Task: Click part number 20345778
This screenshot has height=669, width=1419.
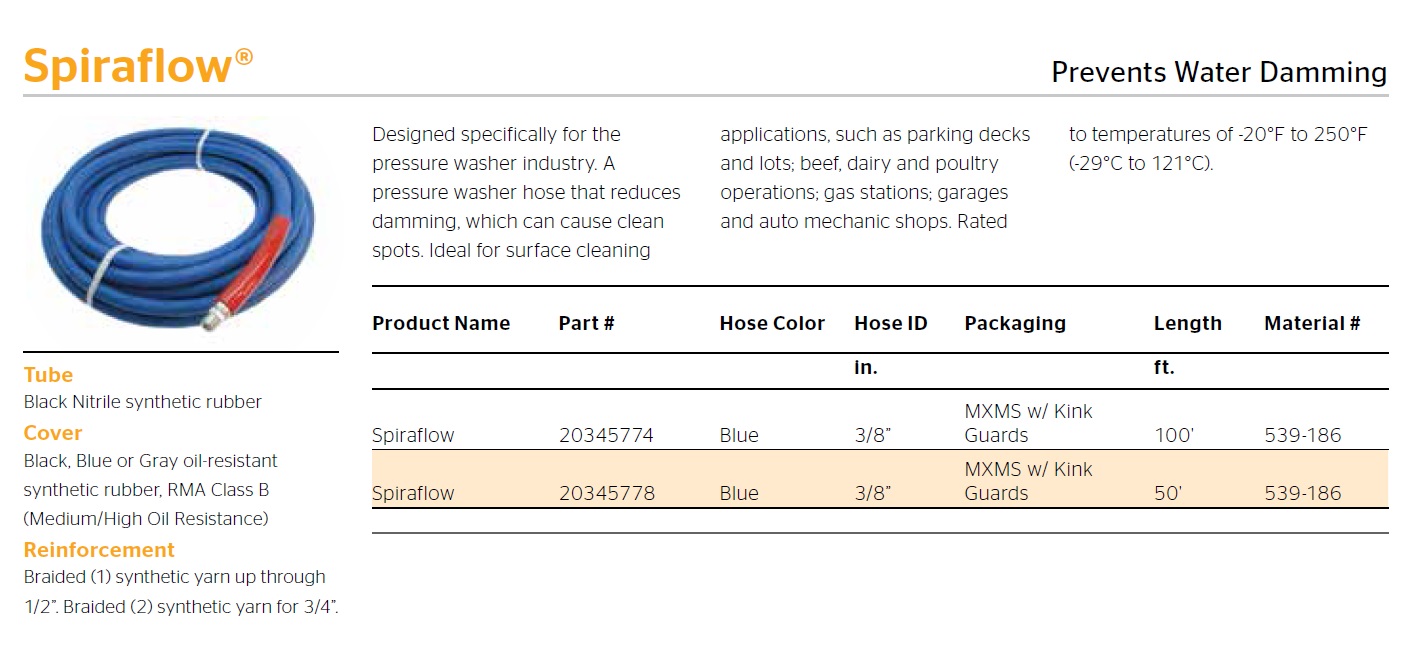Action: click(x=607, y=493)
